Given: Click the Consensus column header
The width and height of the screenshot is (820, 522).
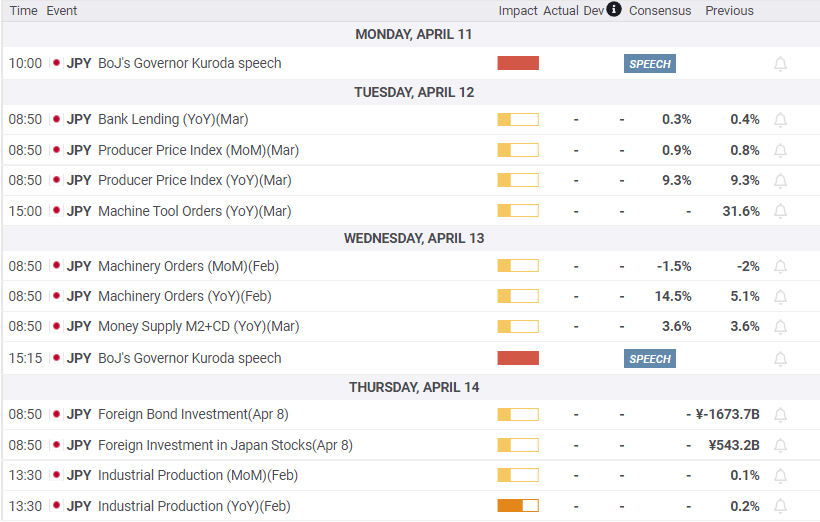Looking at the screenshot, I should click(660, 11).
